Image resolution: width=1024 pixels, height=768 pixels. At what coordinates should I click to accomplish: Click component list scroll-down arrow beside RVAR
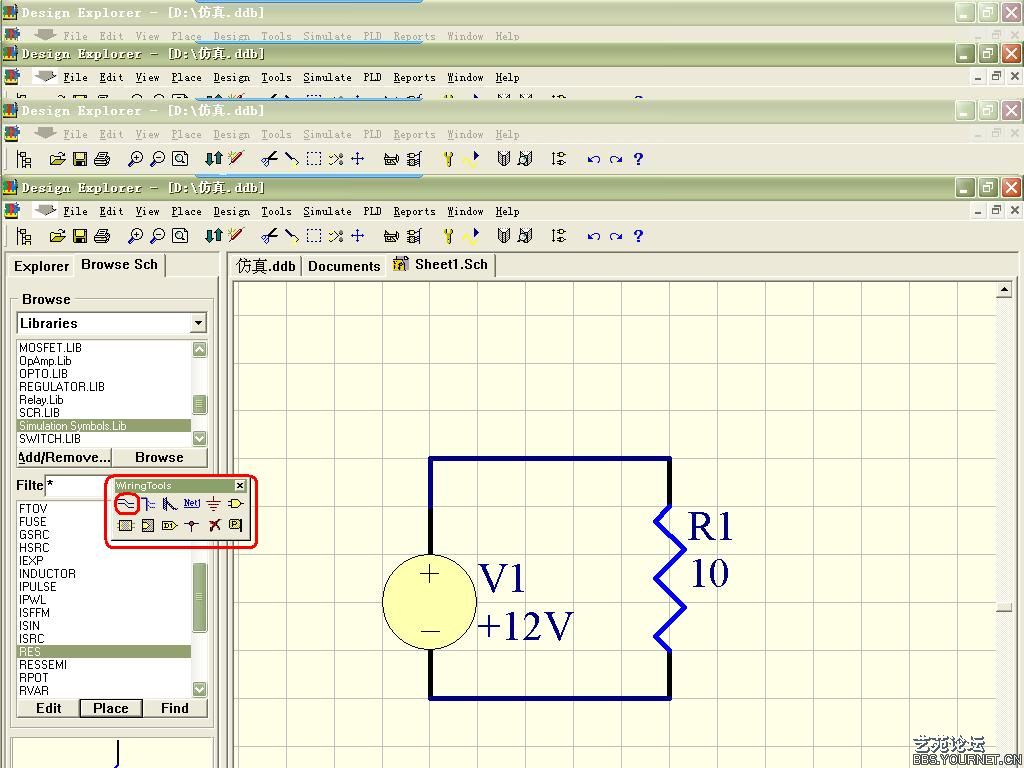pyautogui.click(x=200, y=689)
